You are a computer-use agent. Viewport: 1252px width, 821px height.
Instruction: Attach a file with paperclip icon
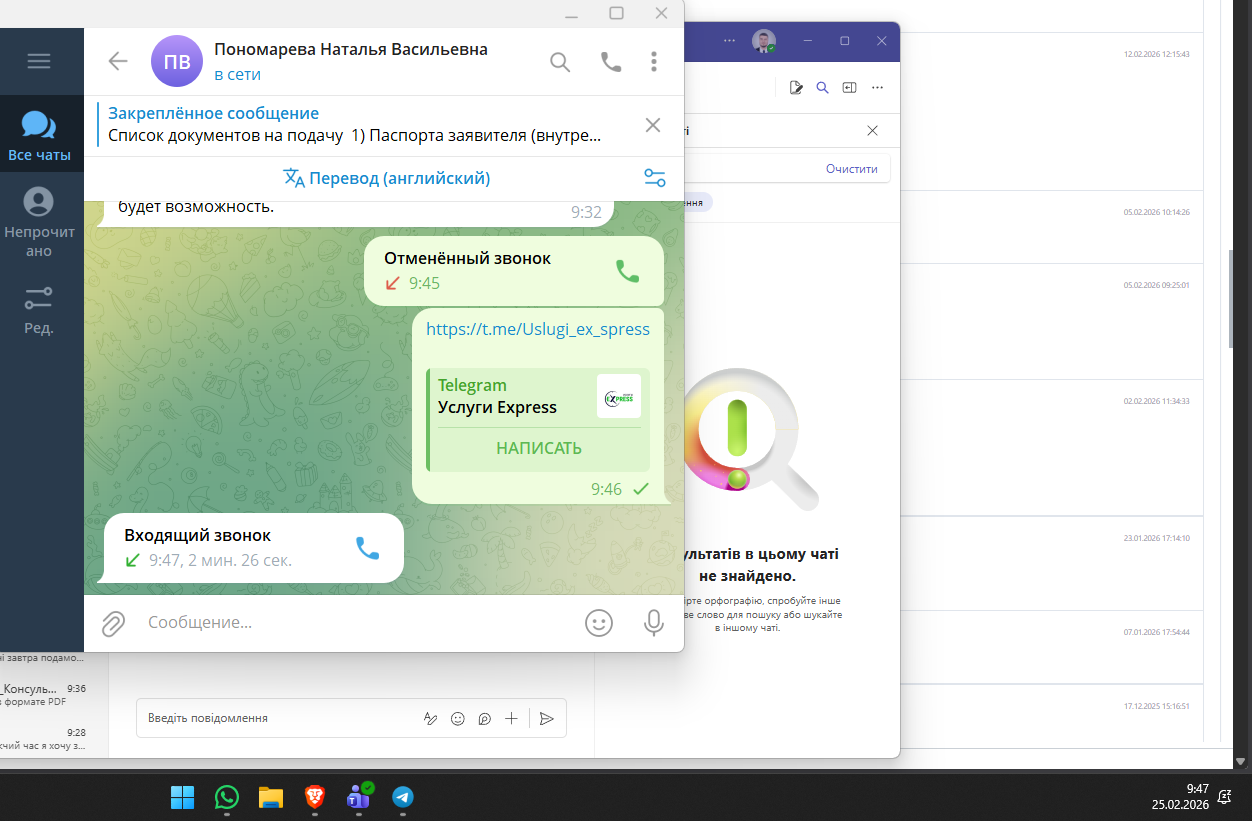pos(114,623)
